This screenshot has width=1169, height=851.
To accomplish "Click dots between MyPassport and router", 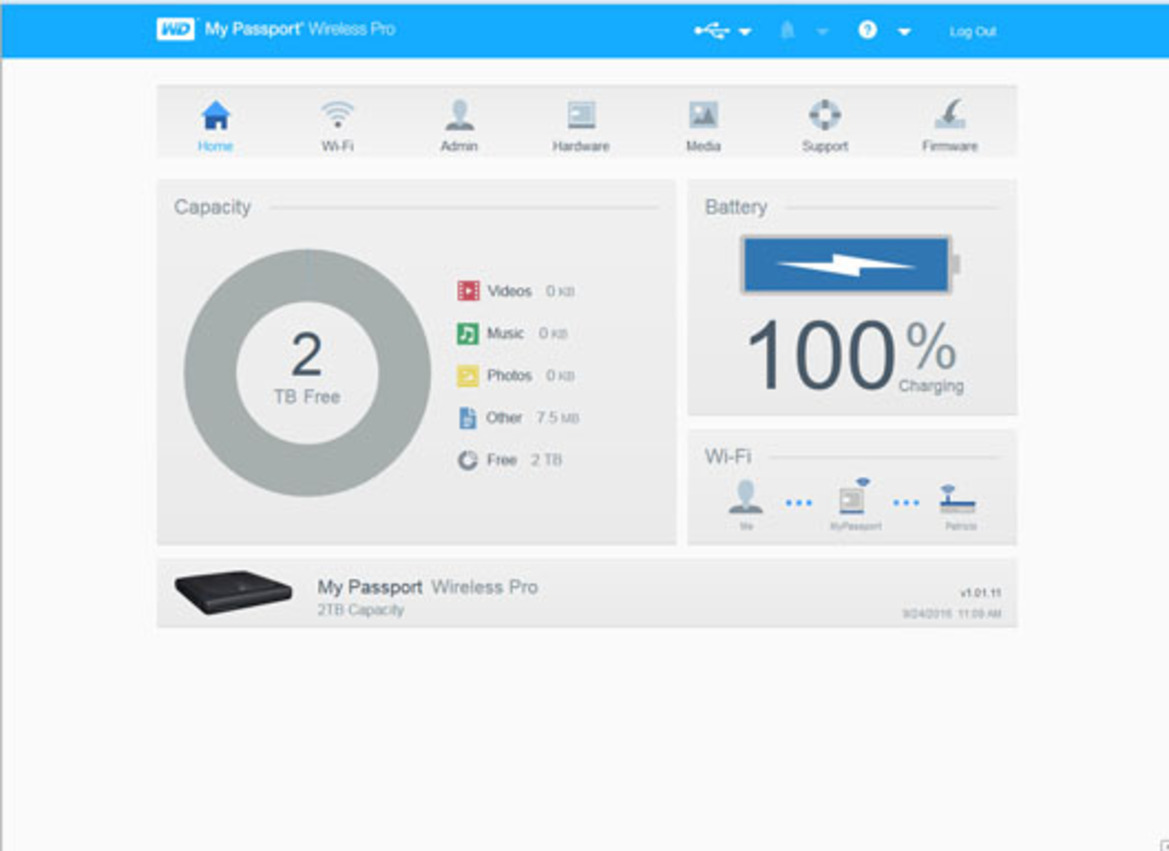I will click(x=906, y=503).
